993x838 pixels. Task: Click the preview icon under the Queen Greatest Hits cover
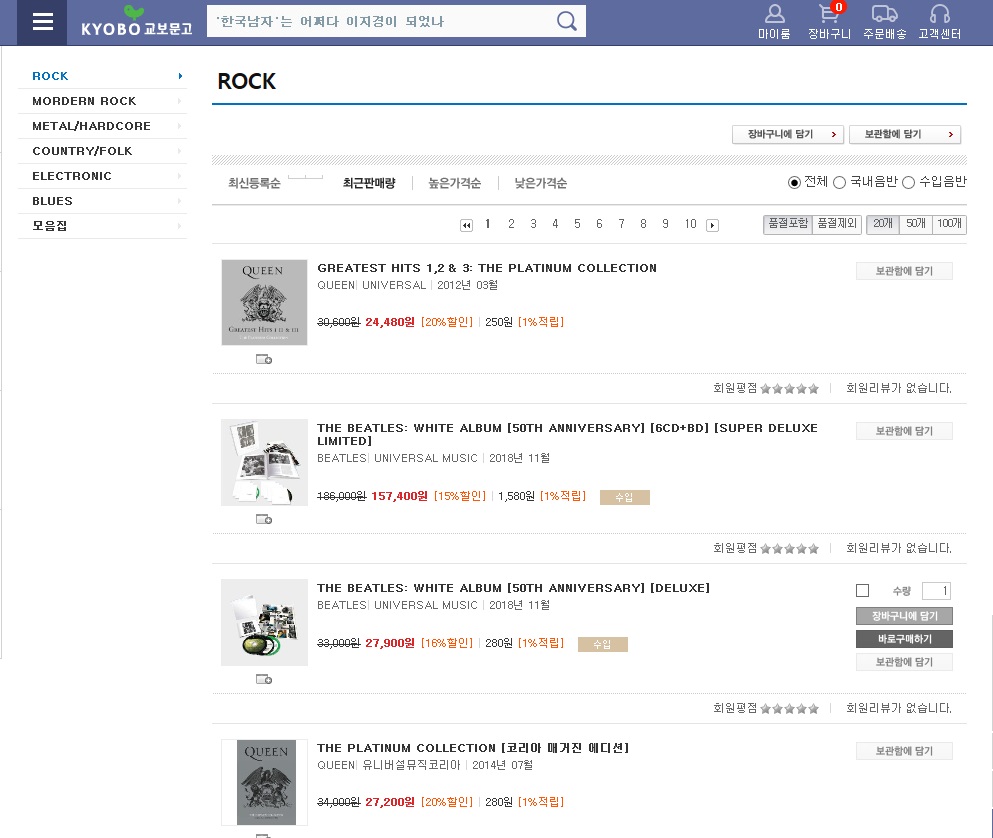[x=264, y=359]
